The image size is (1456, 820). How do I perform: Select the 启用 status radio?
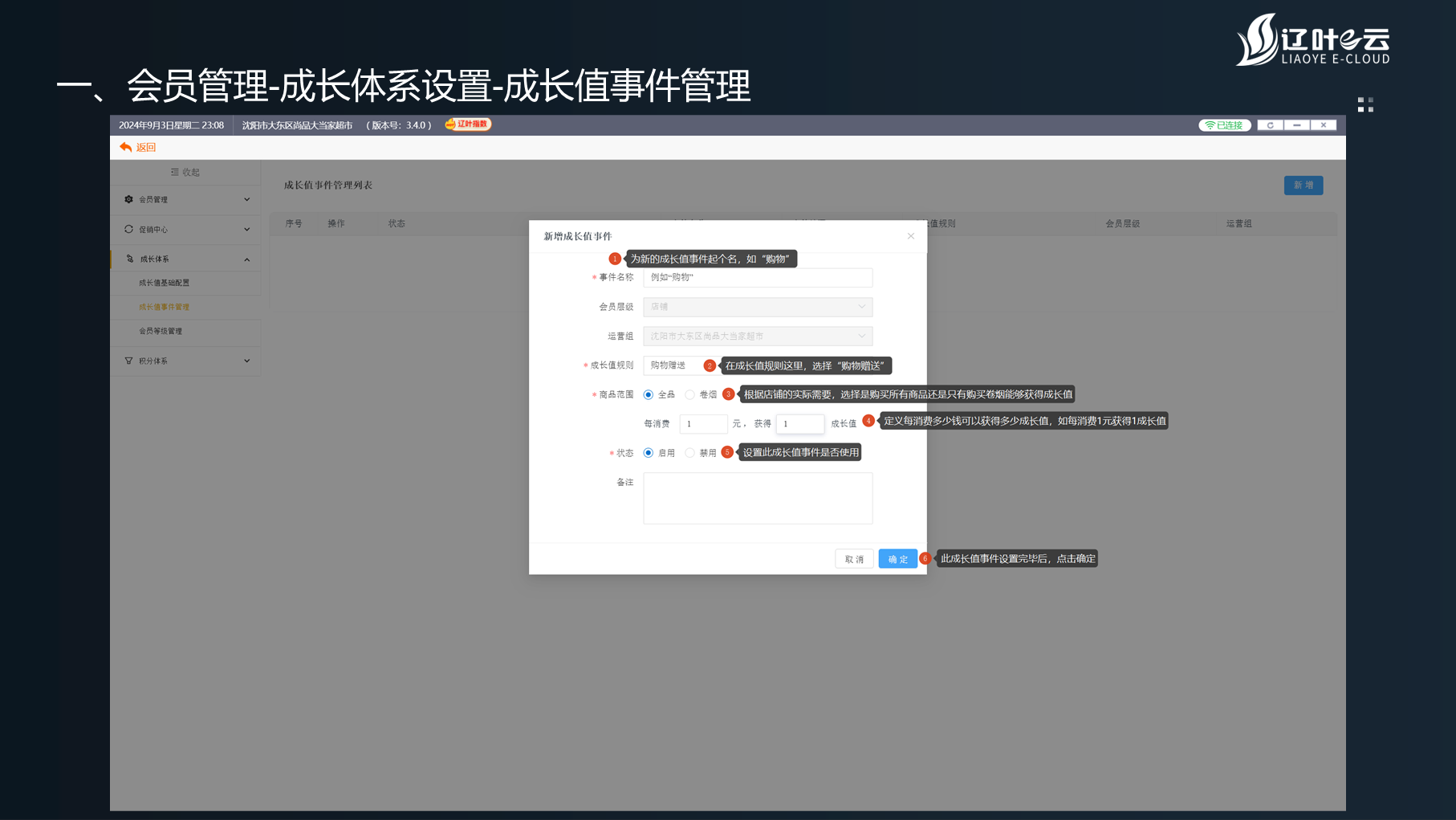click(x=649, y=453)
